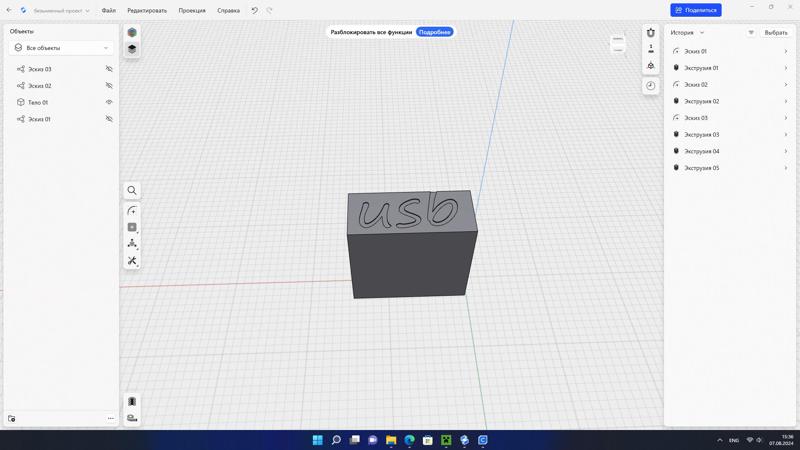Image resolution: width=800 pixels, height=450 pixels.
Task: Show the hidden Эскиз 03 sketch
Action: click(109, 69)
